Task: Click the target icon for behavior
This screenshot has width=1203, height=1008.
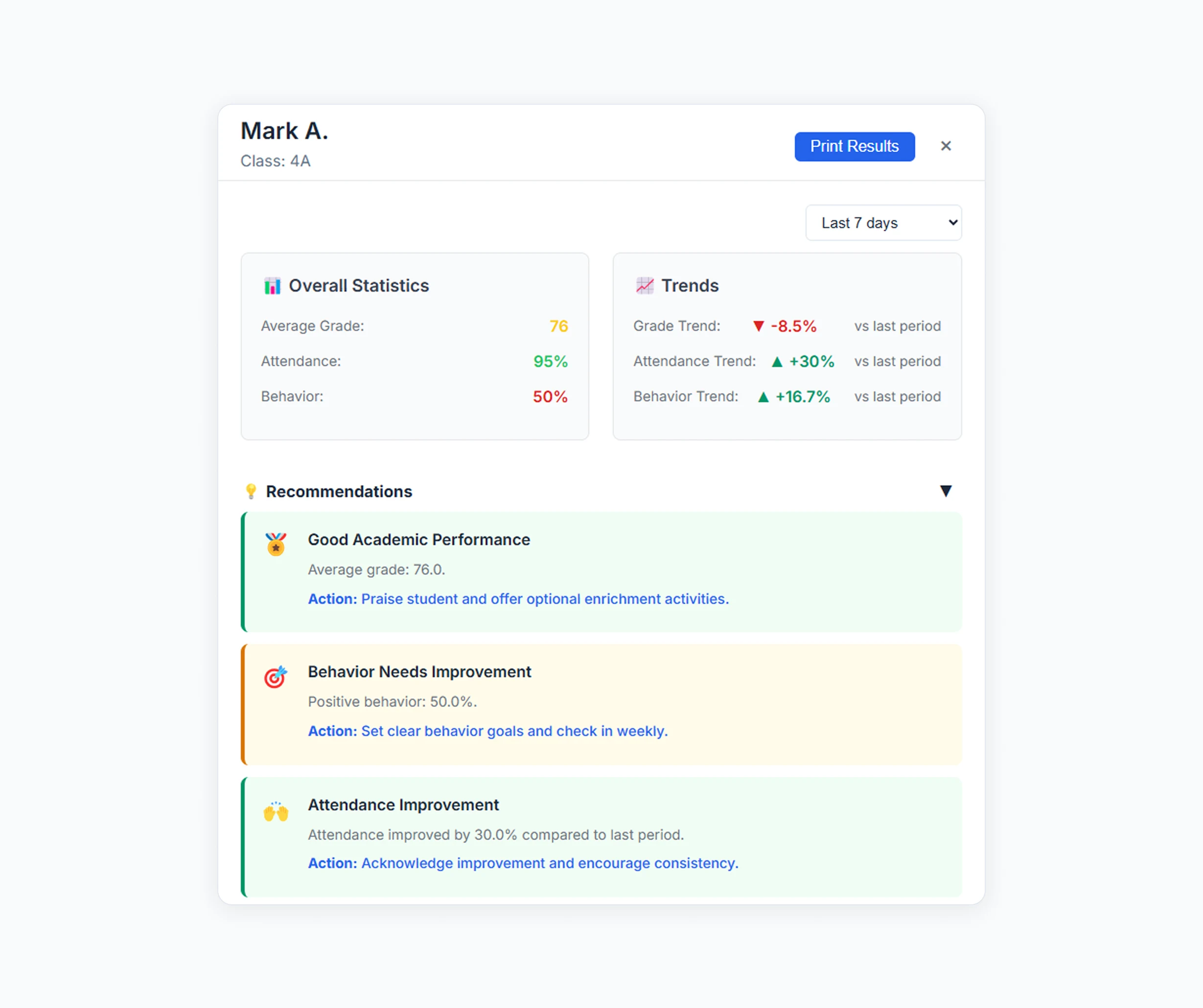Action: click(x=276, y=677)
